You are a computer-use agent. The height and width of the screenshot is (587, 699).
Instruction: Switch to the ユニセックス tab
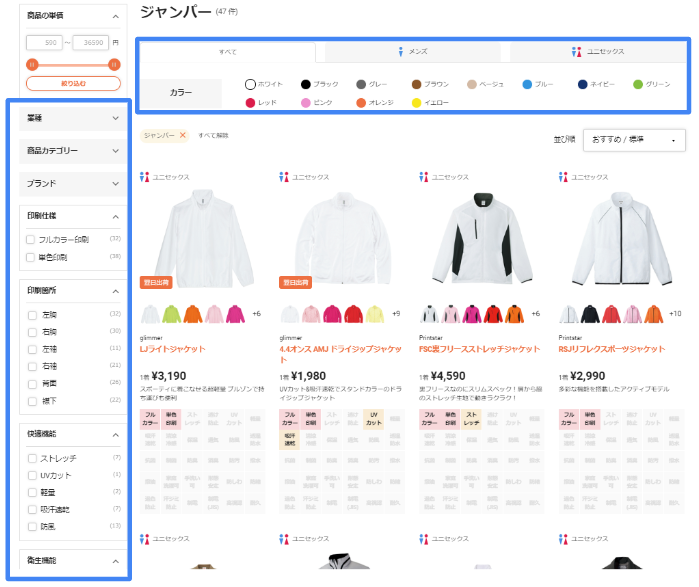click(598, 52)
